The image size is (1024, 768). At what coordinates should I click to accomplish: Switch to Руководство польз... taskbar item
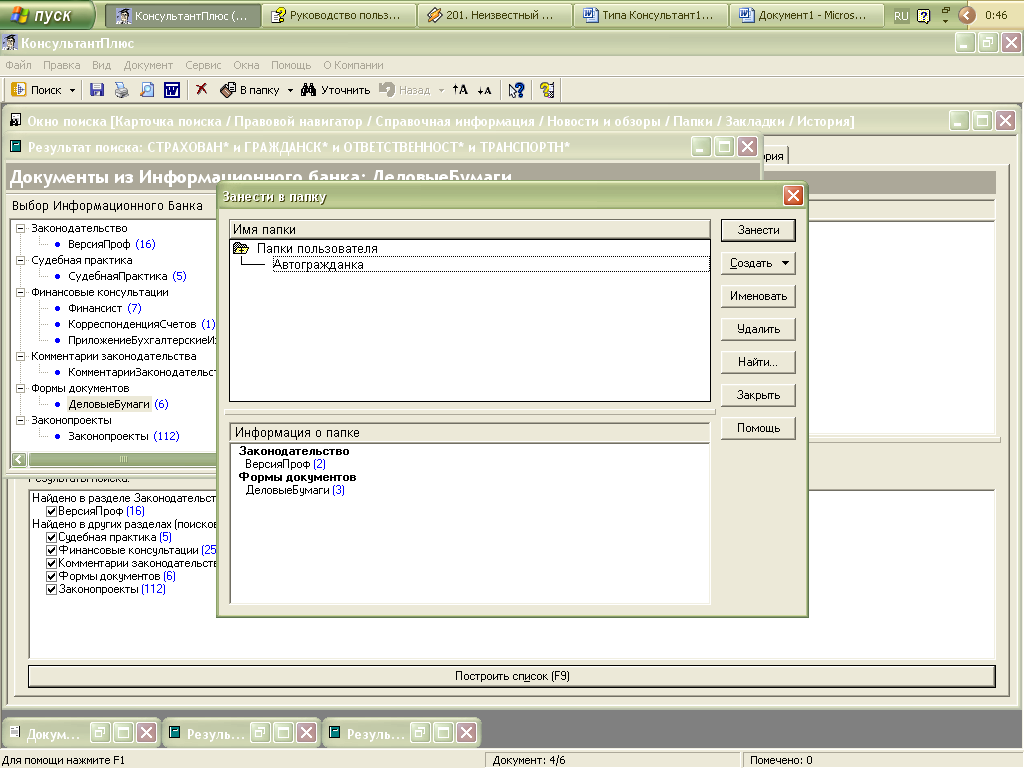[339, 15]
